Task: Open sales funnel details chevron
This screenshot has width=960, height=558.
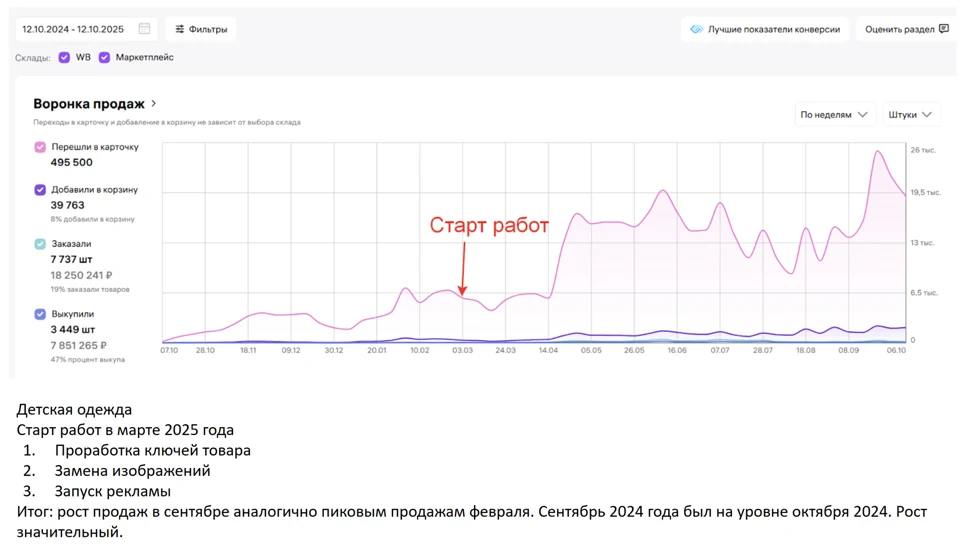Action: coord(154,104)
